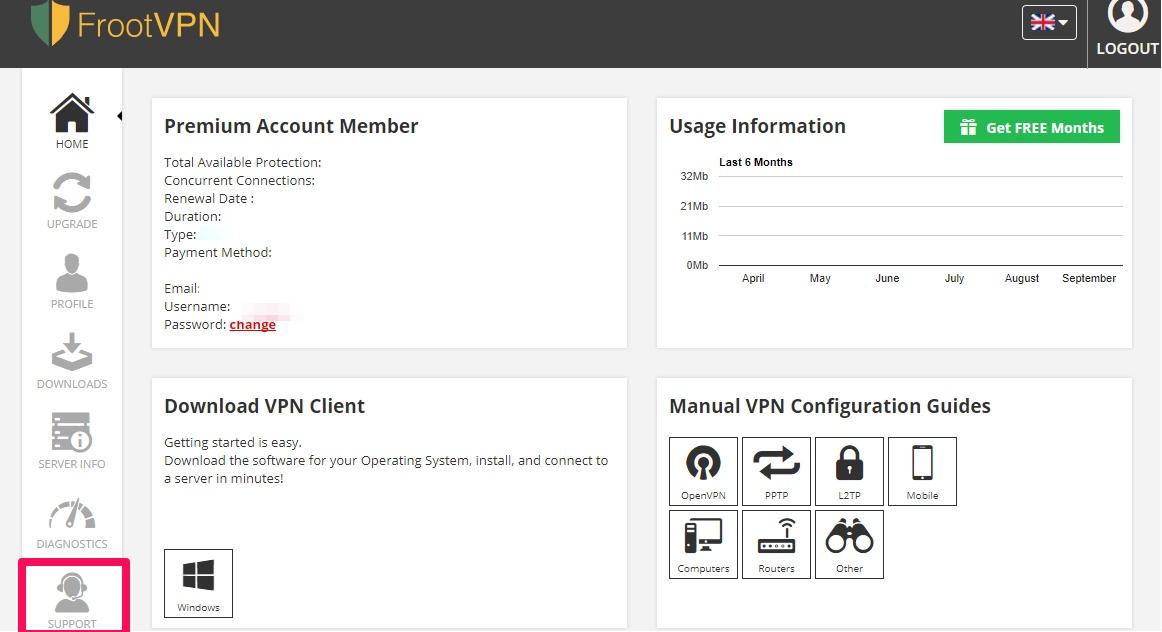Image resolution: width=1162 pixels, height=632 pixels.
Task: Click the Type label
Action: click(x=180, y=235)
